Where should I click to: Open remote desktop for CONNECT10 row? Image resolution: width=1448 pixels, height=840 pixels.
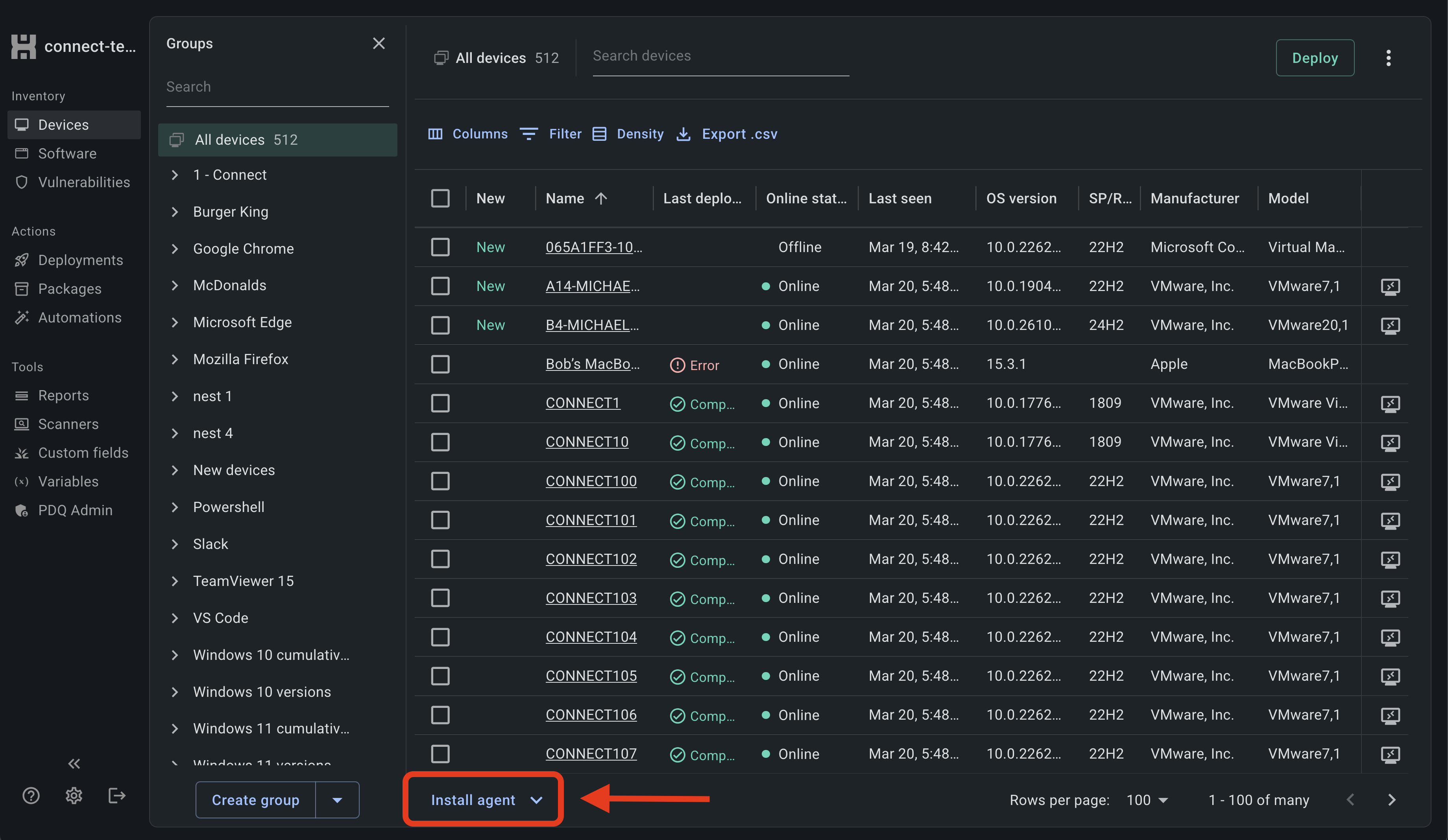click(x=1390, y=443)
